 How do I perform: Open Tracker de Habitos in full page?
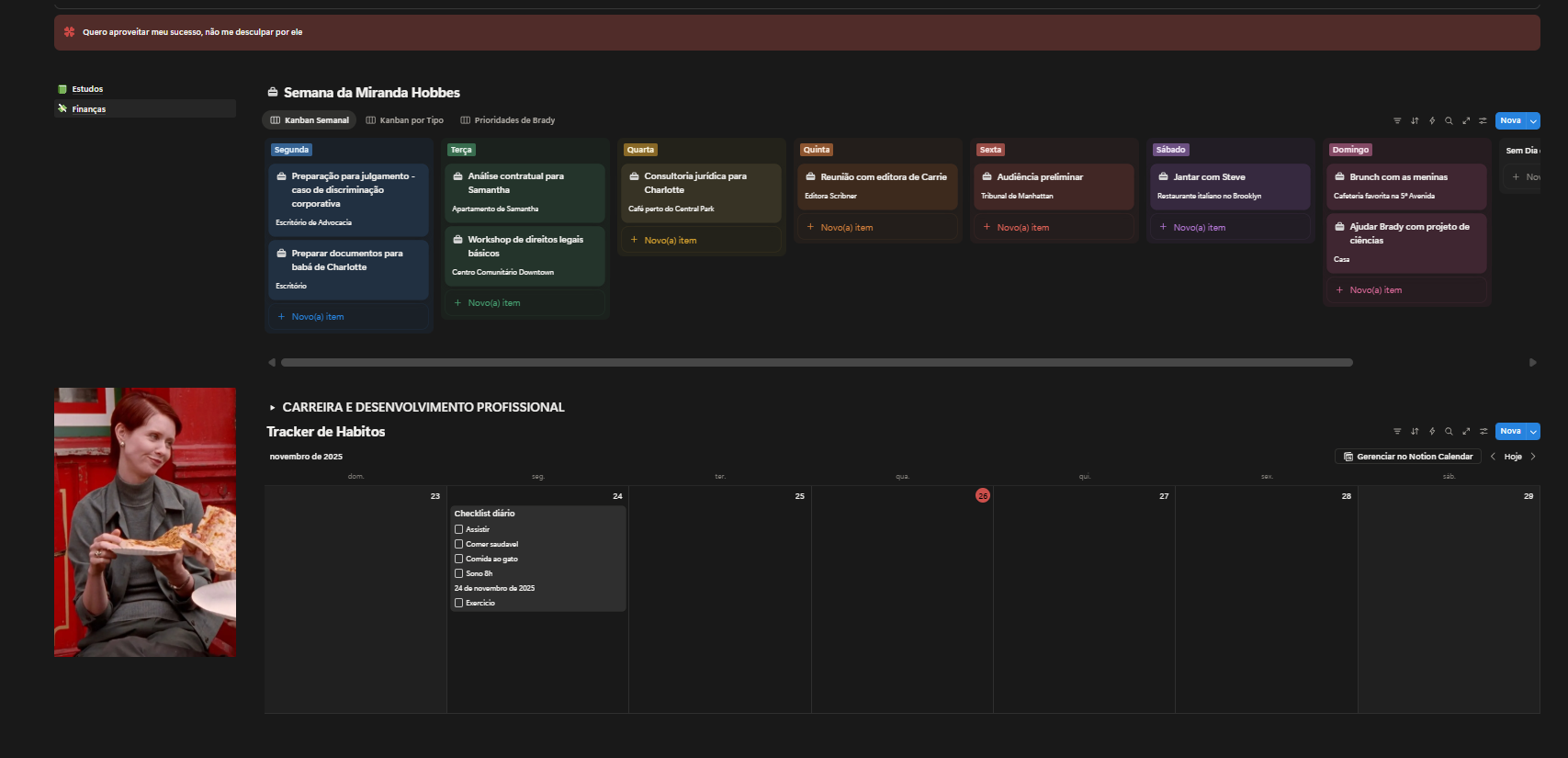pos(1466,431)
